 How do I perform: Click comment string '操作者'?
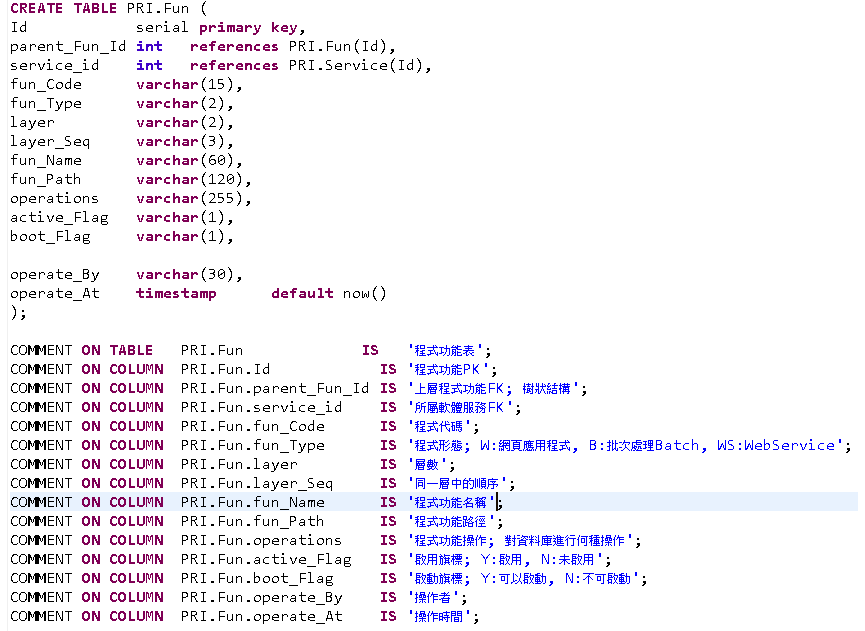[x=434, y=598]
